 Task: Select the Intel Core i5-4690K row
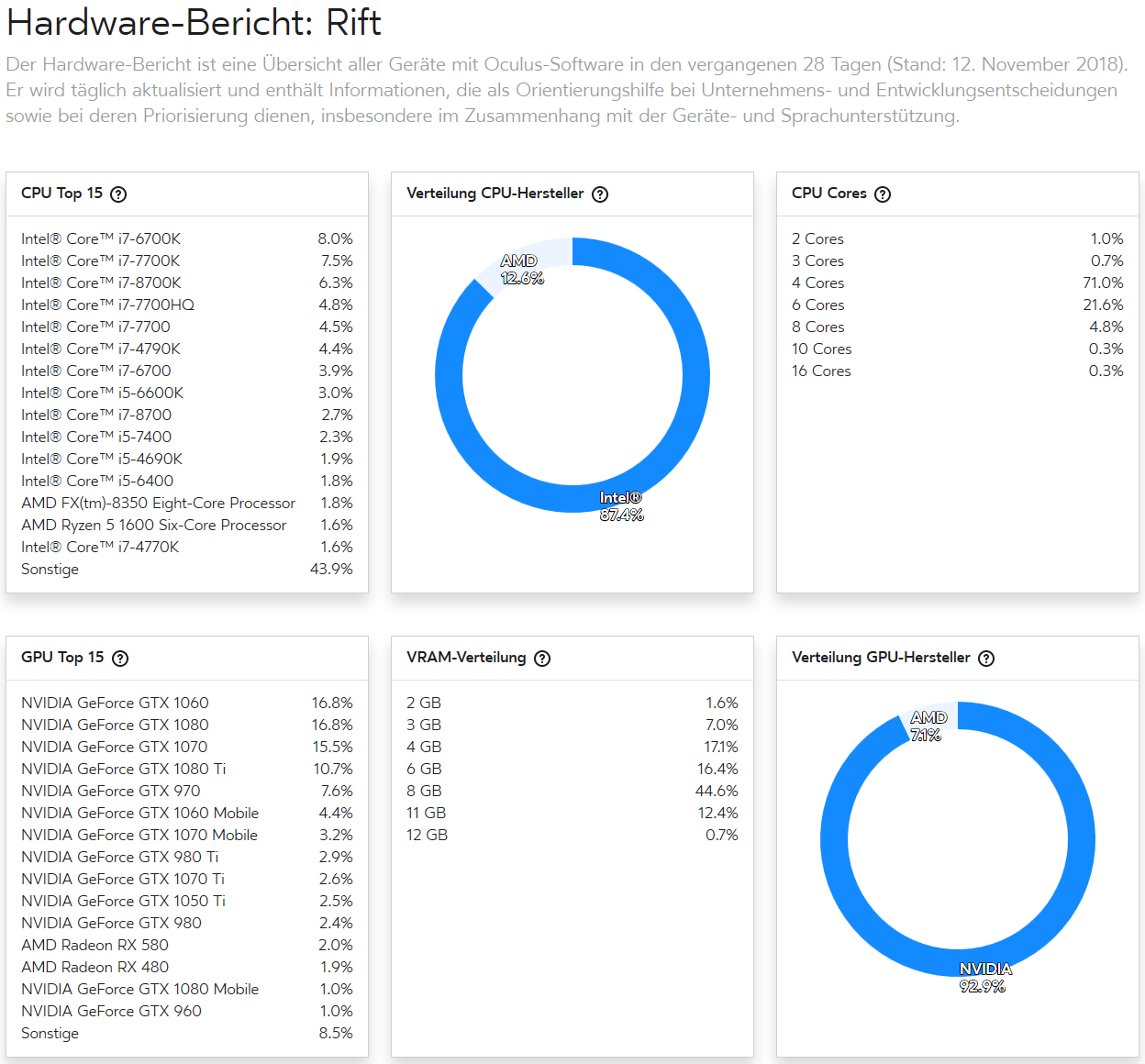pos(187,459)
